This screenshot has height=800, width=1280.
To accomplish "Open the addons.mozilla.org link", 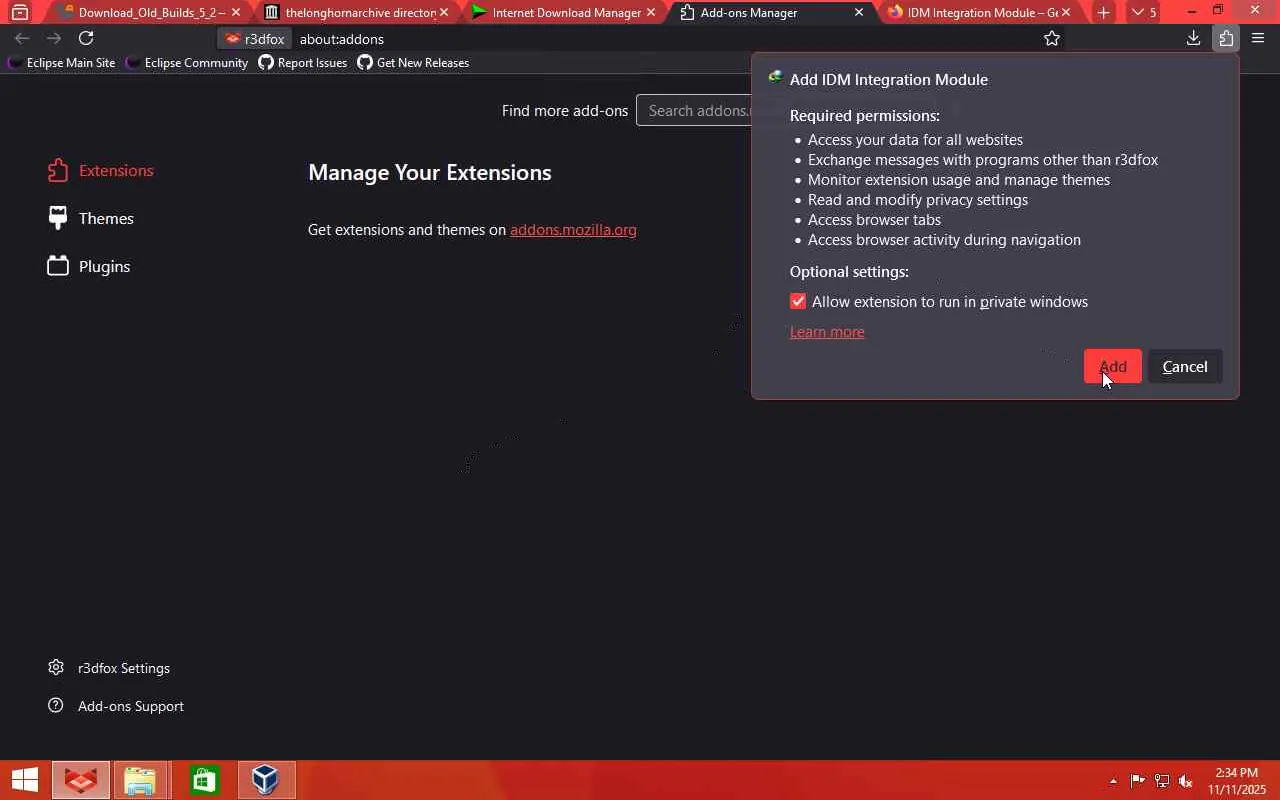I will (573, 230).
